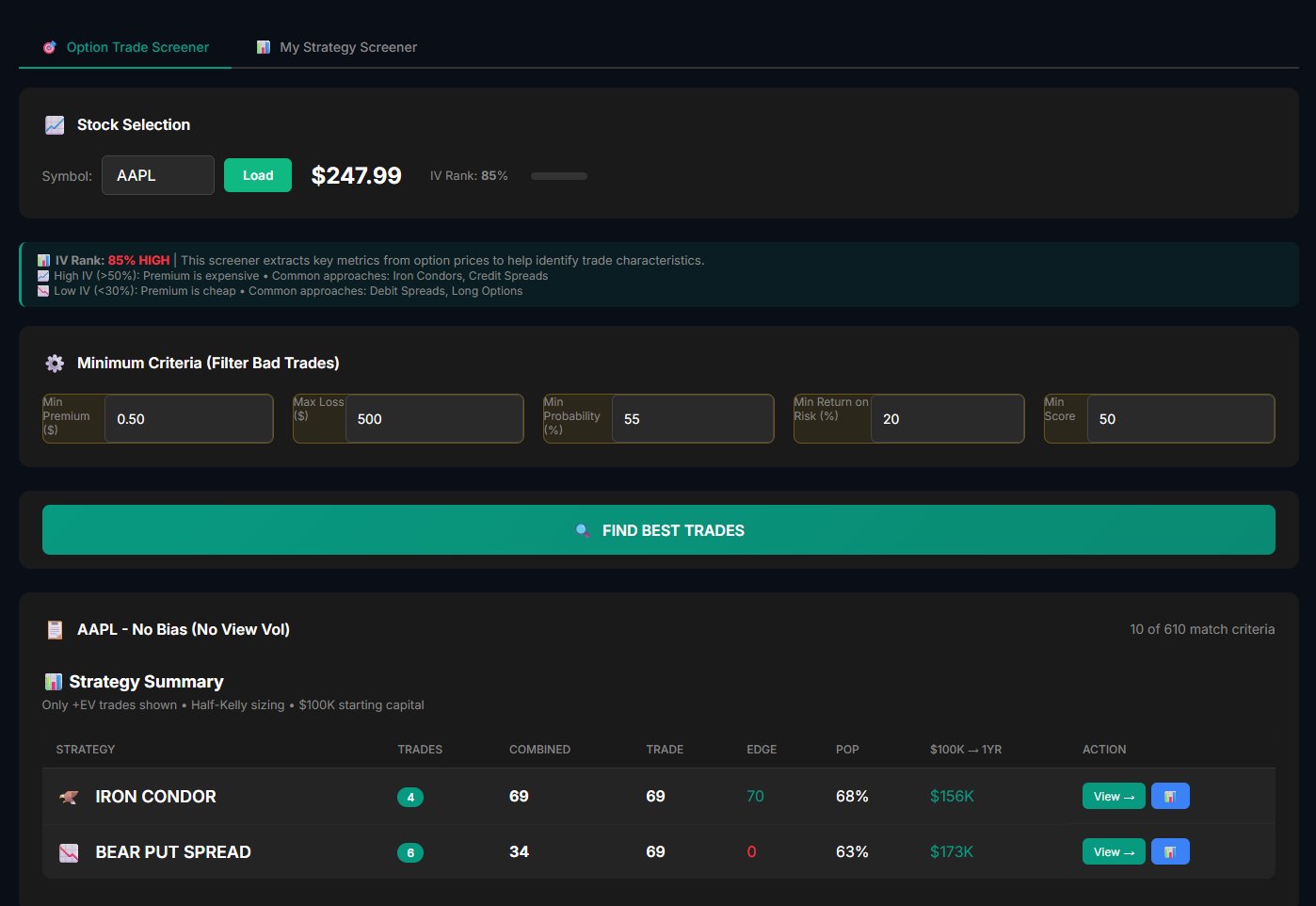View the Bear Put Spread trades
This screenshot has height=906, width=1316.
(1113, 851)
